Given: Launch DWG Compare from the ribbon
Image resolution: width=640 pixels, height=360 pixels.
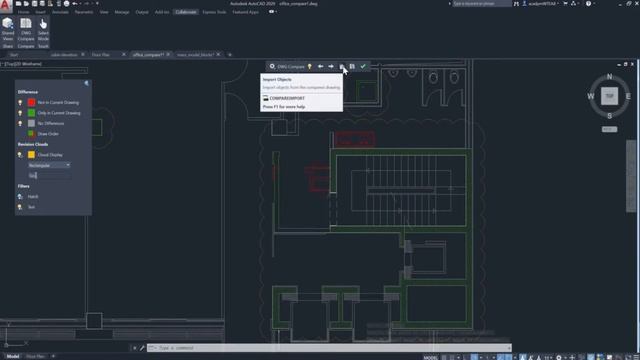Looking at the screenshot, I should point(26,29).
